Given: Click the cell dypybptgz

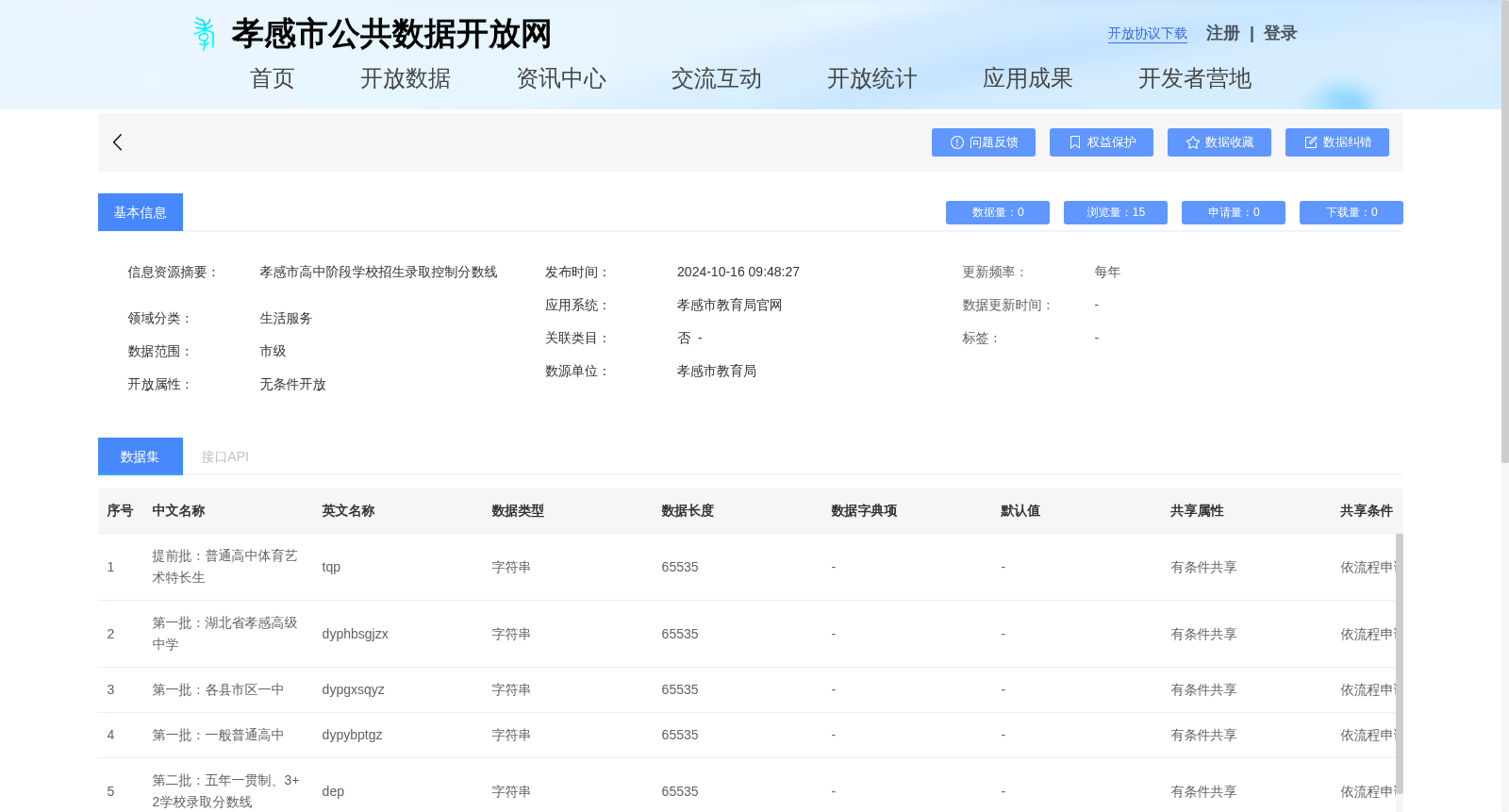Looking at the screenshot, I should click(x=352, y=735).
